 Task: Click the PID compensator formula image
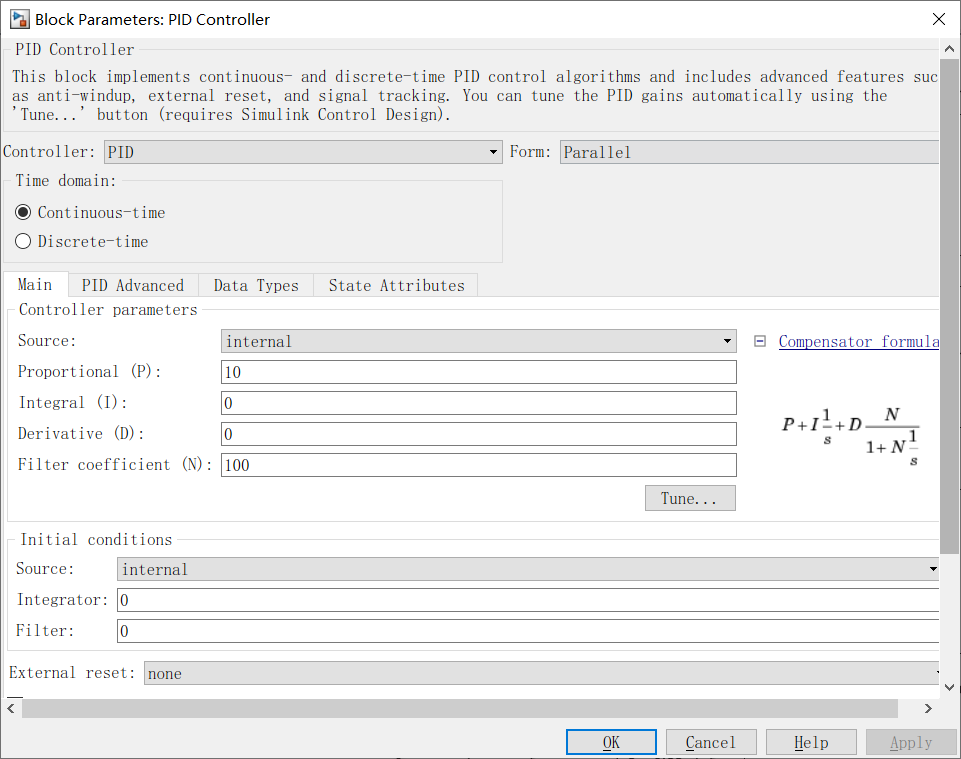click(x=851, y=437)
